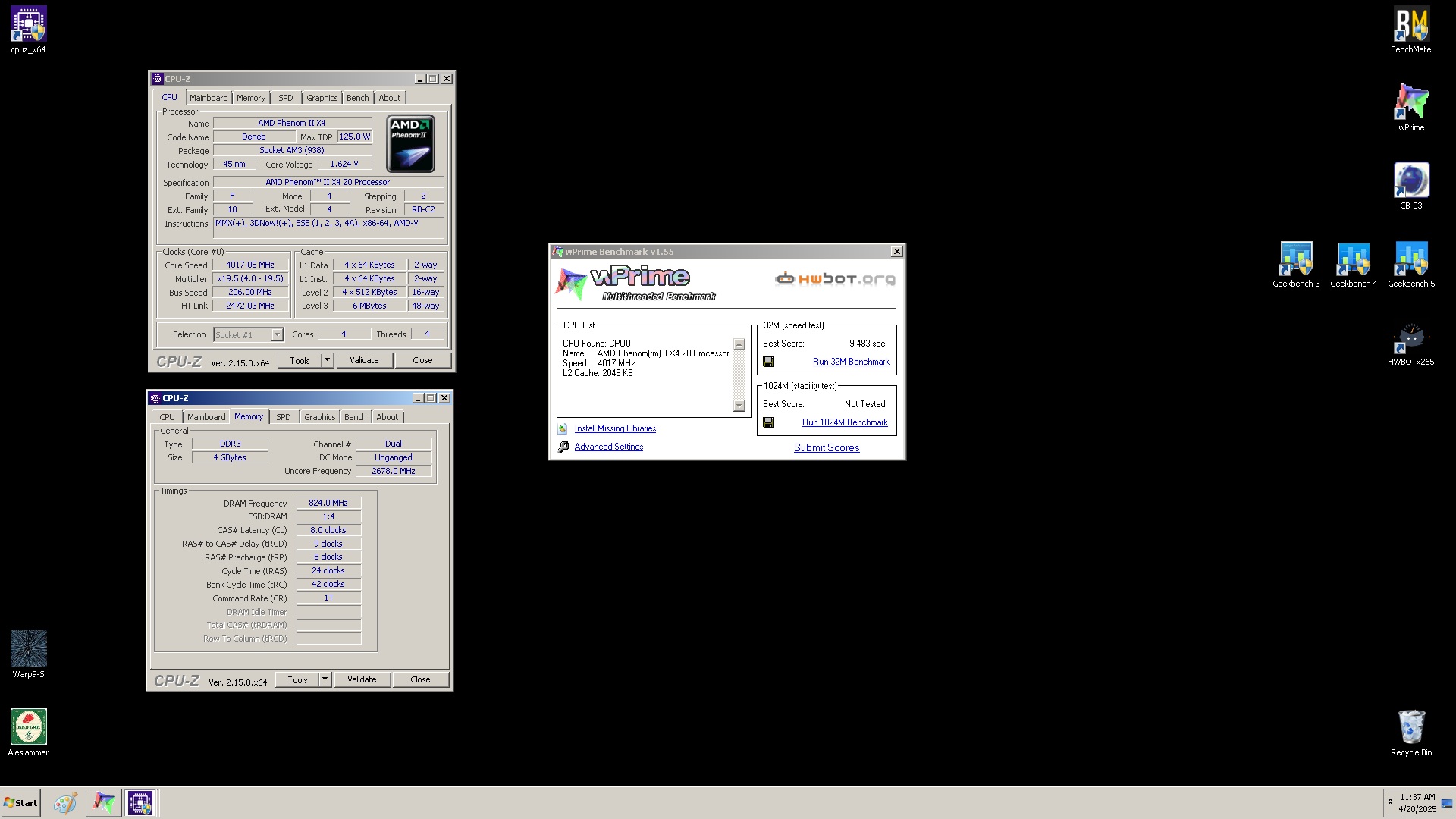Open SPD tab in bottom CPU-Z window
This screenshot has width=1456, height=819.
click(x=283, y=417)
